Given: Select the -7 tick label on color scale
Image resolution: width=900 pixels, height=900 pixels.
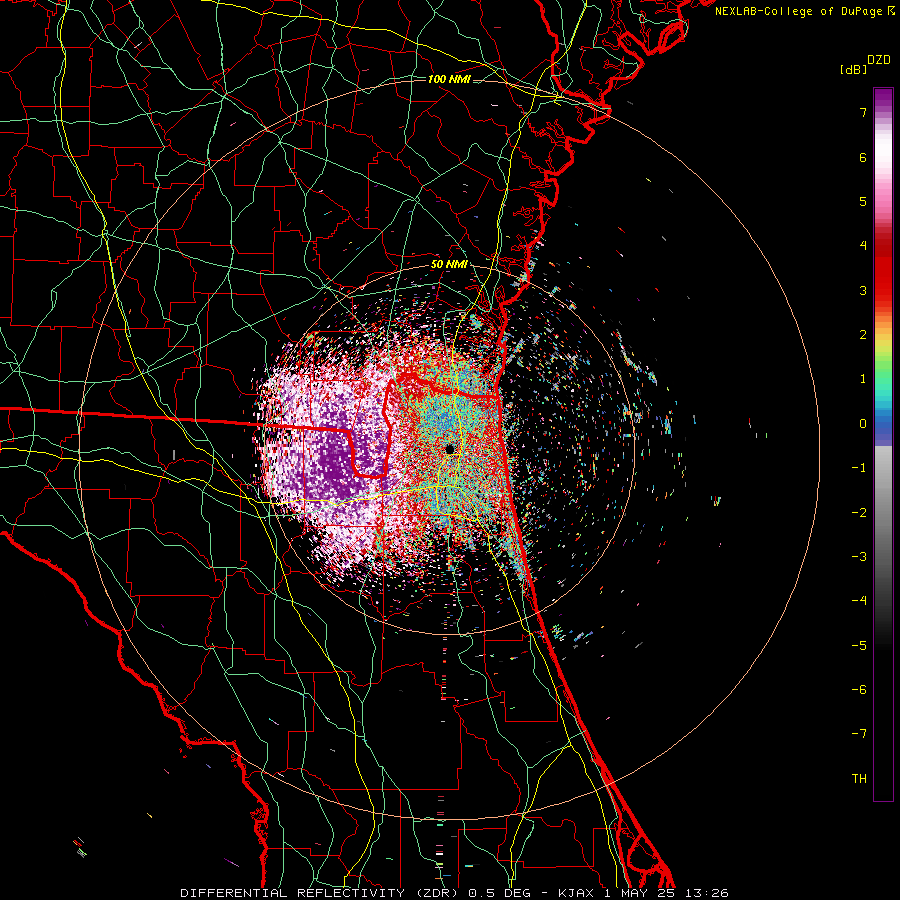Looking at the screenshot, I should pos(859,734).
